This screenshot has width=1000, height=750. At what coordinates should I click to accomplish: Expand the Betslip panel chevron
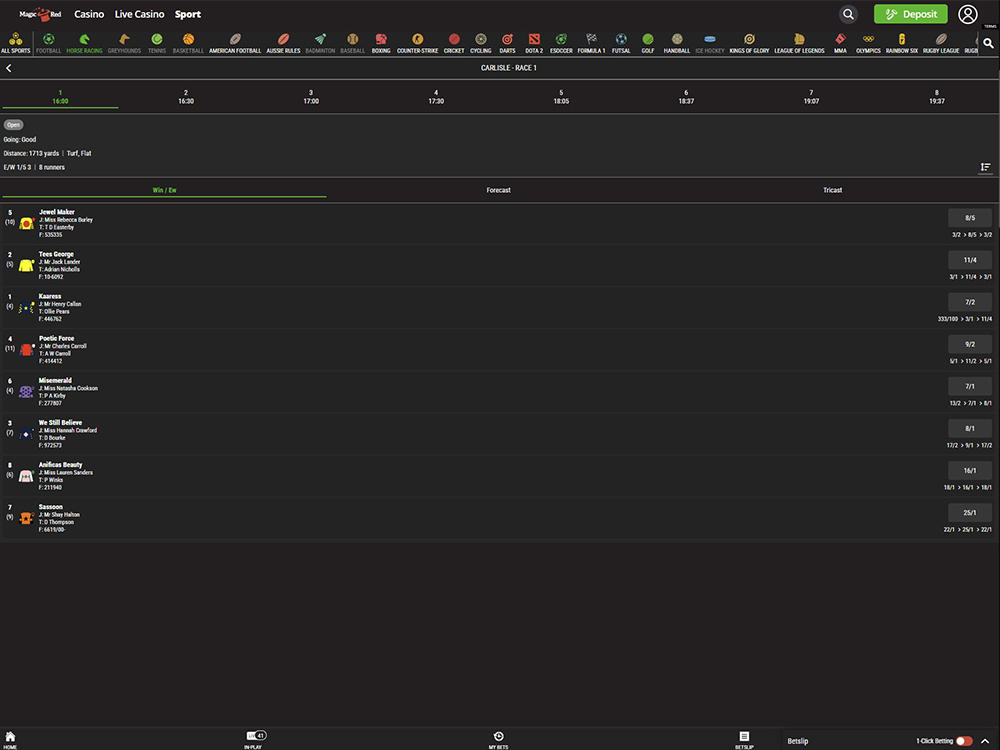[x=984, y=741]
